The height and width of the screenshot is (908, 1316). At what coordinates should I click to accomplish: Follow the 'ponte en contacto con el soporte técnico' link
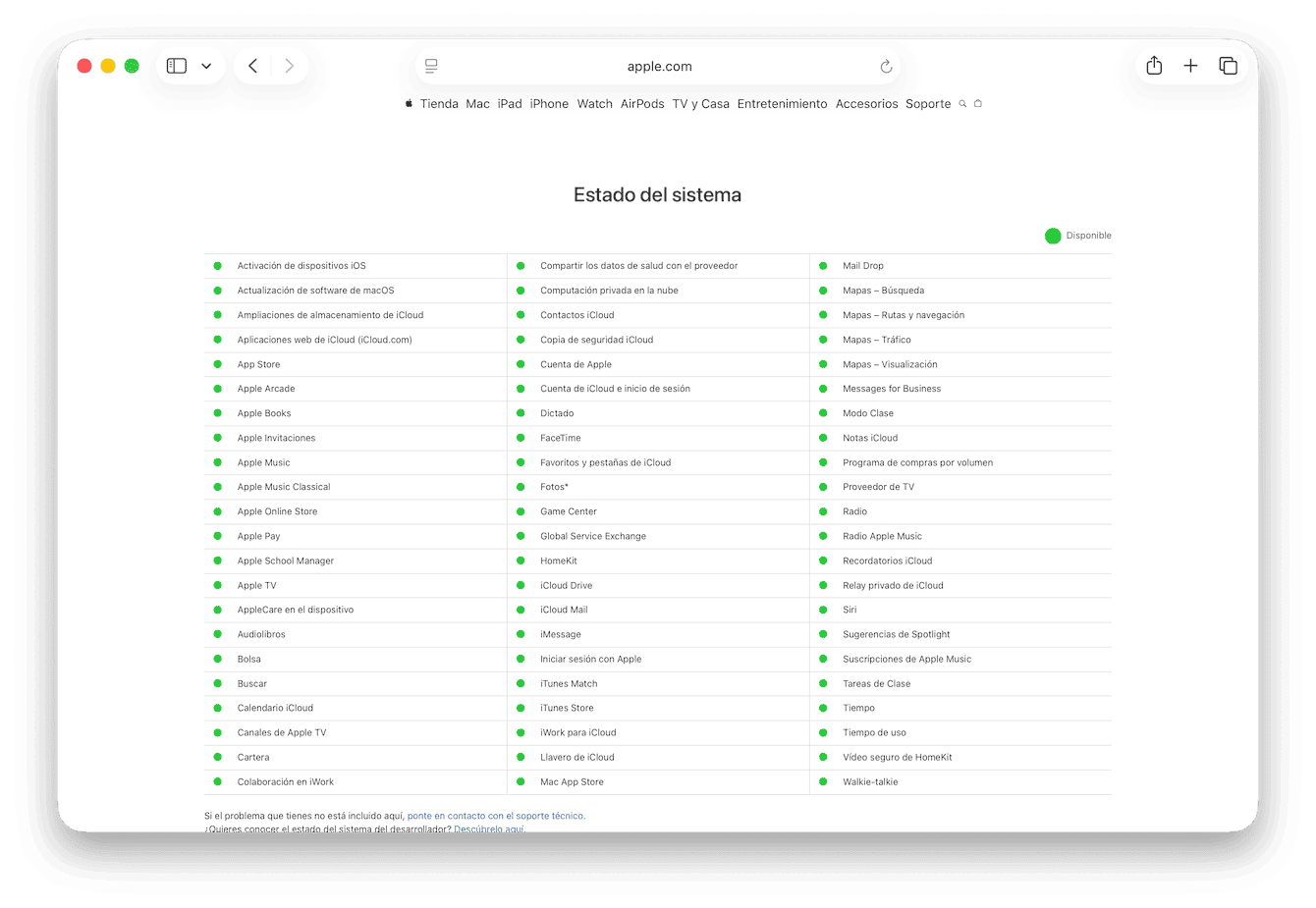496,816
